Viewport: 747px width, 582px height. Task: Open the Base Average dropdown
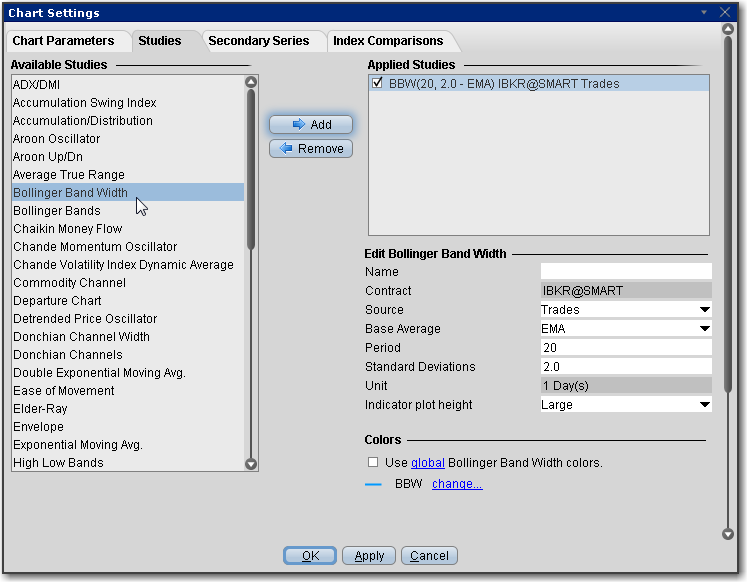705,329
